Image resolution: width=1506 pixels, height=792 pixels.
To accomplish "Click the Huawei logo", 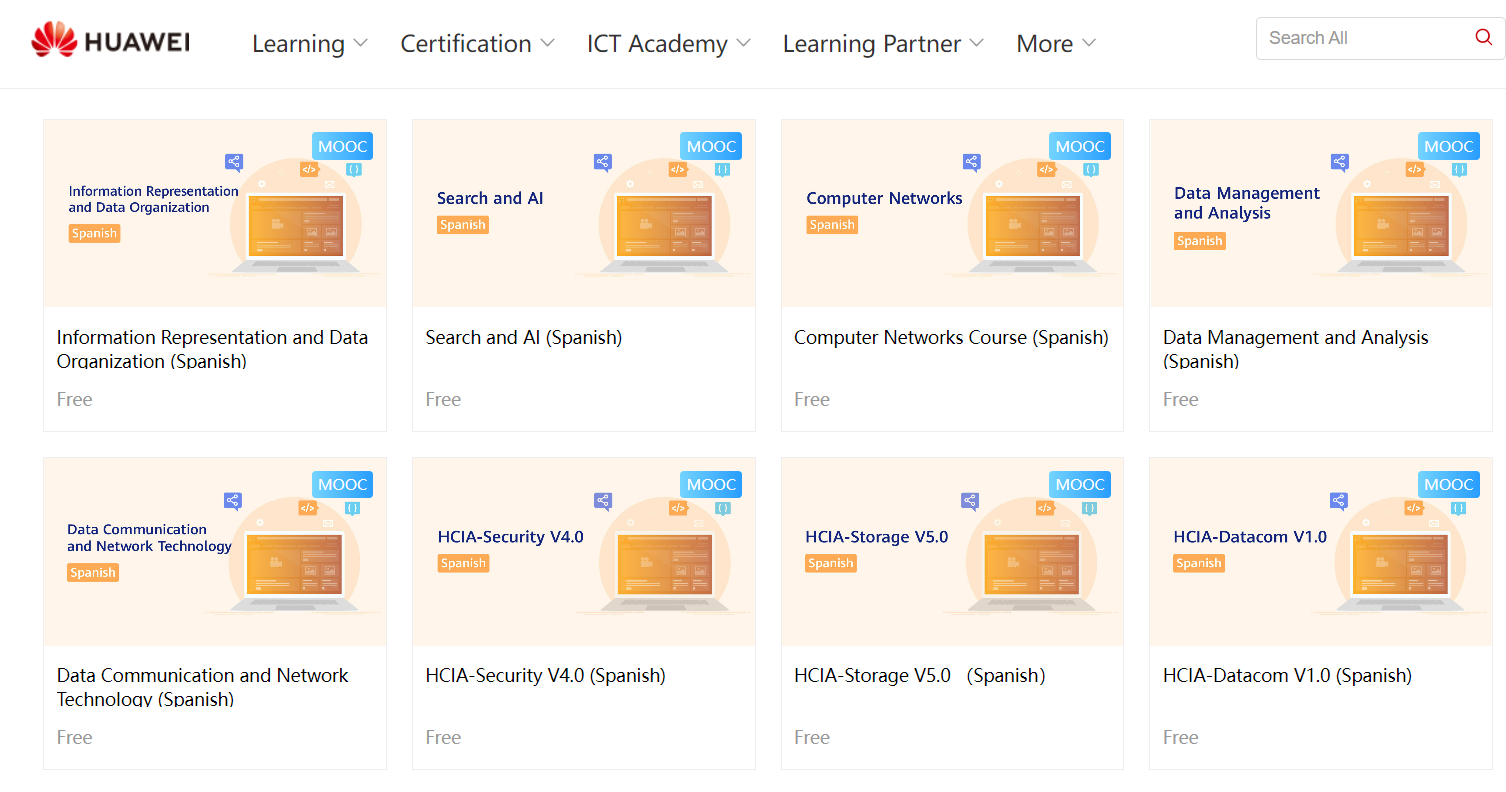I will pos(110,40).
